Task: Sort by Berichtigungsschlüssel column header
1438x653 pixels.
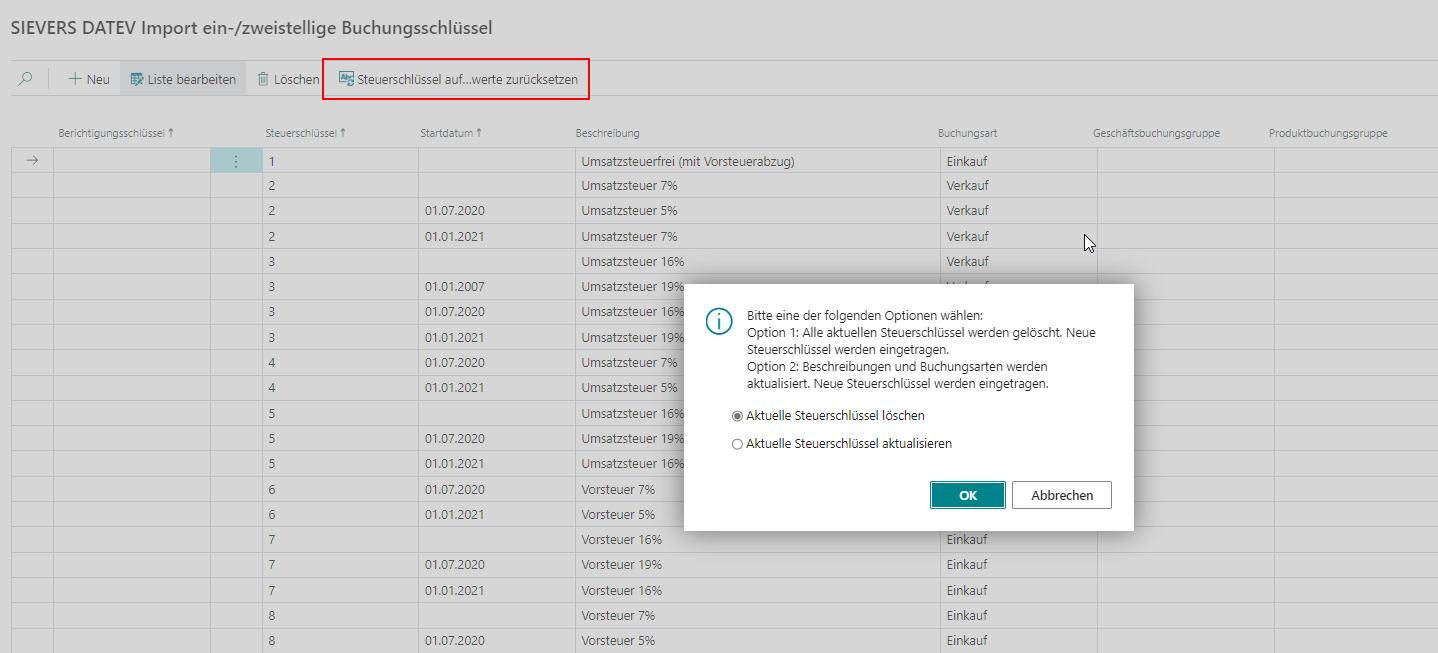Action: click(111, 133)
